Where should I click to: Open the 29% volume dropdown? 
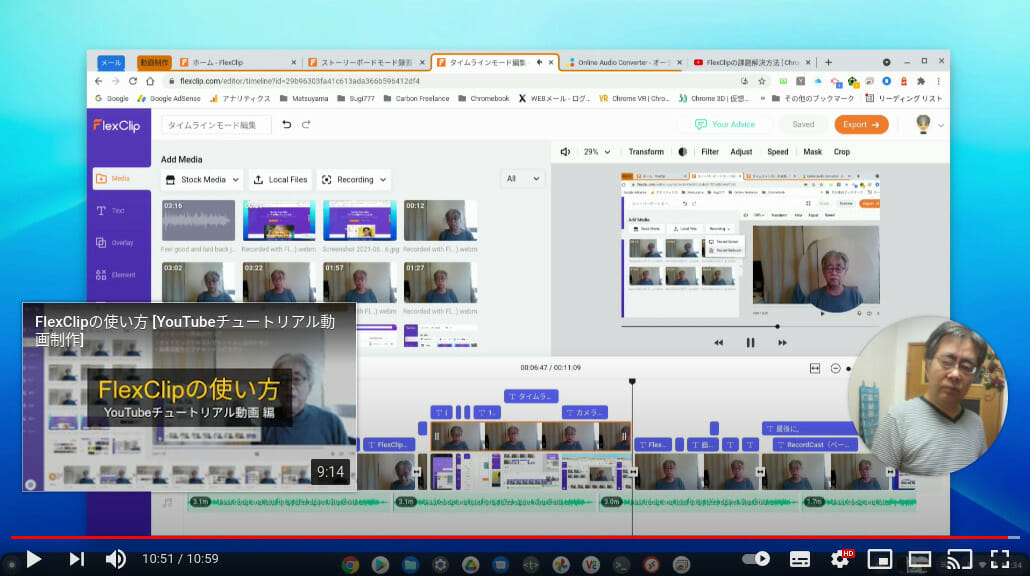tap(597, 152)
